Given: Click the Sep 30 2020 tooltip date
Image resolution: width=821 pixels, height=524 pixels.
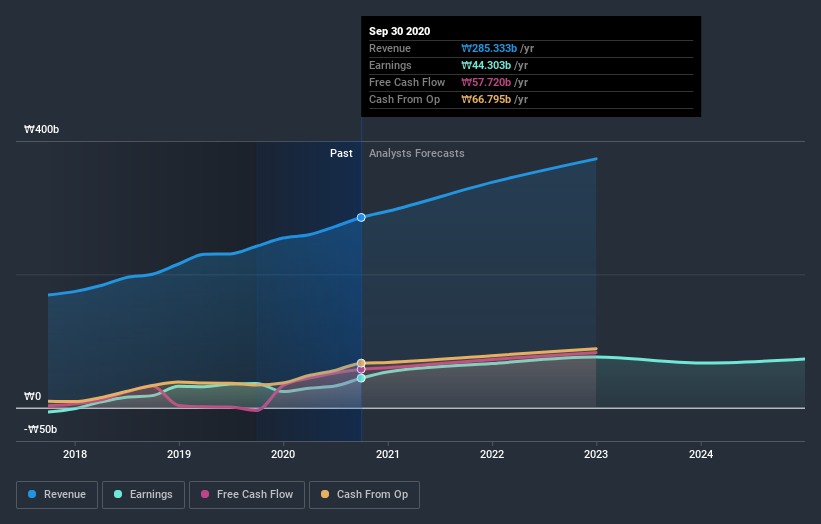Looking at the screenshot, I should point(400,31).
